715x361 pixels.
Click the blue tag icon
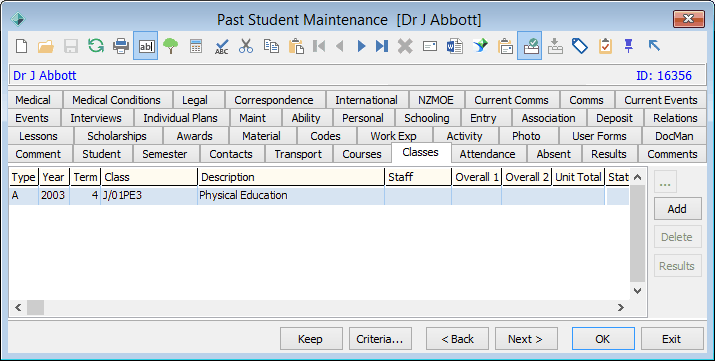[580, 46]
